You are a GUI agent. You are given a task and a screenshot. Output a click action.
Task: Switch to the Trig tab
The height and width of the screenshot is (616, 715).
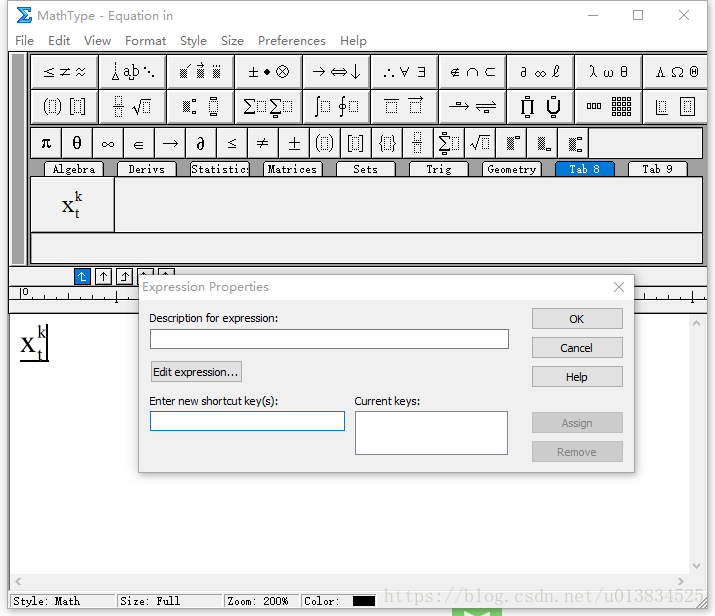click(x=439, y=169)
